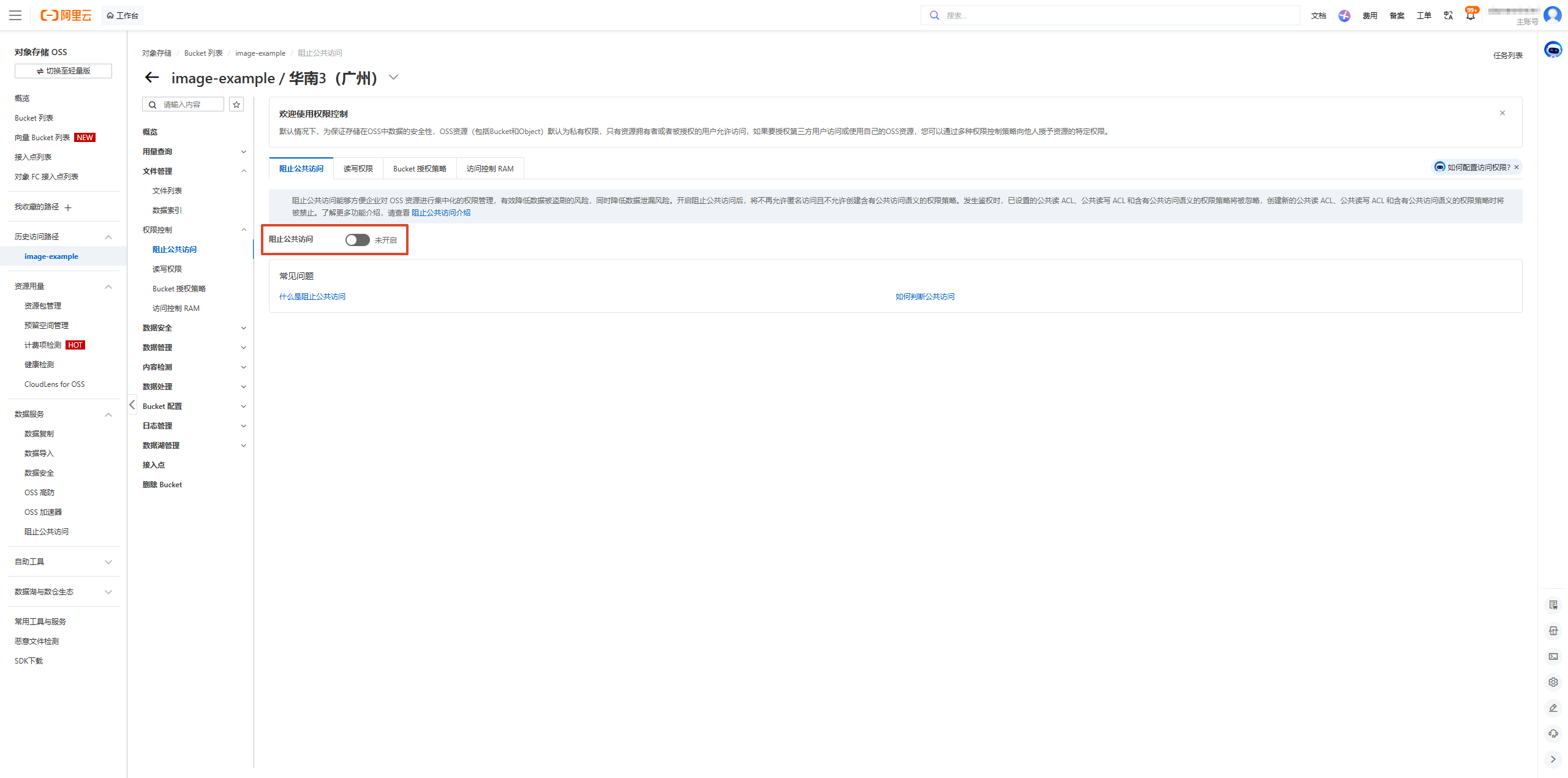Click the 切换至轻量版 button
Image resolution: width=1568 pixels, height=778 pixels.
point(63,70)
